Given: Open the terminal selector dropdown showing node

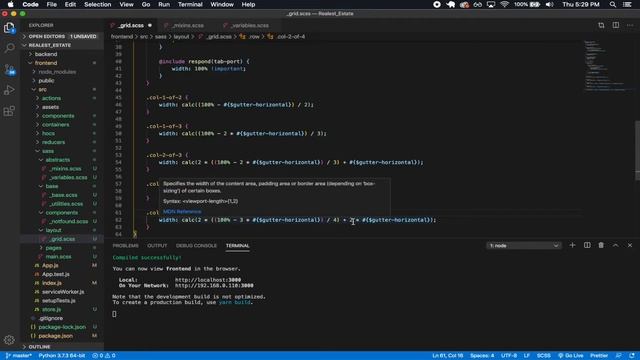Looking at the screenshot, I should pyautogui.click(x=524, y=246).
